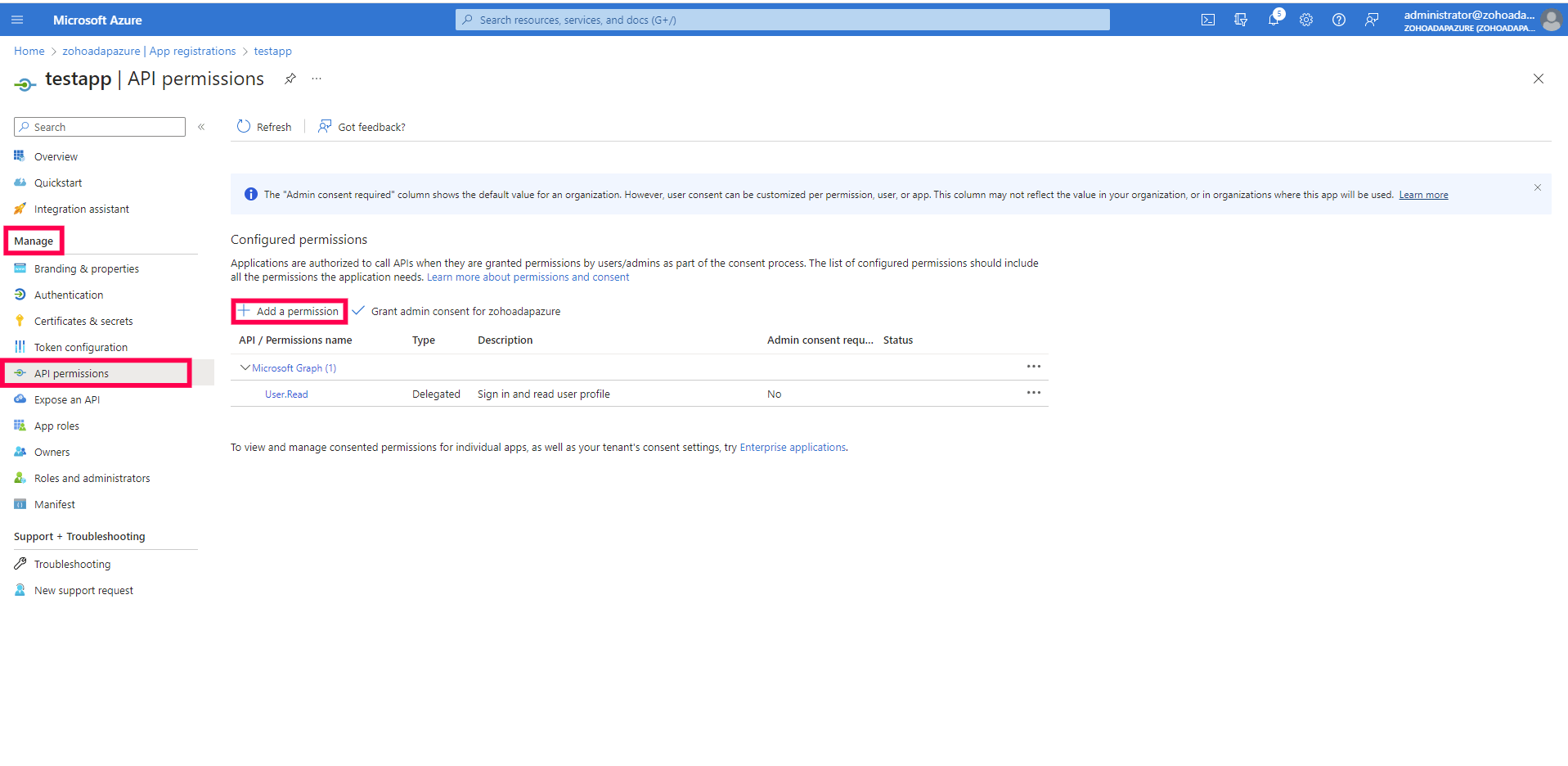Click the Add a permission button

tap(289, 311)
